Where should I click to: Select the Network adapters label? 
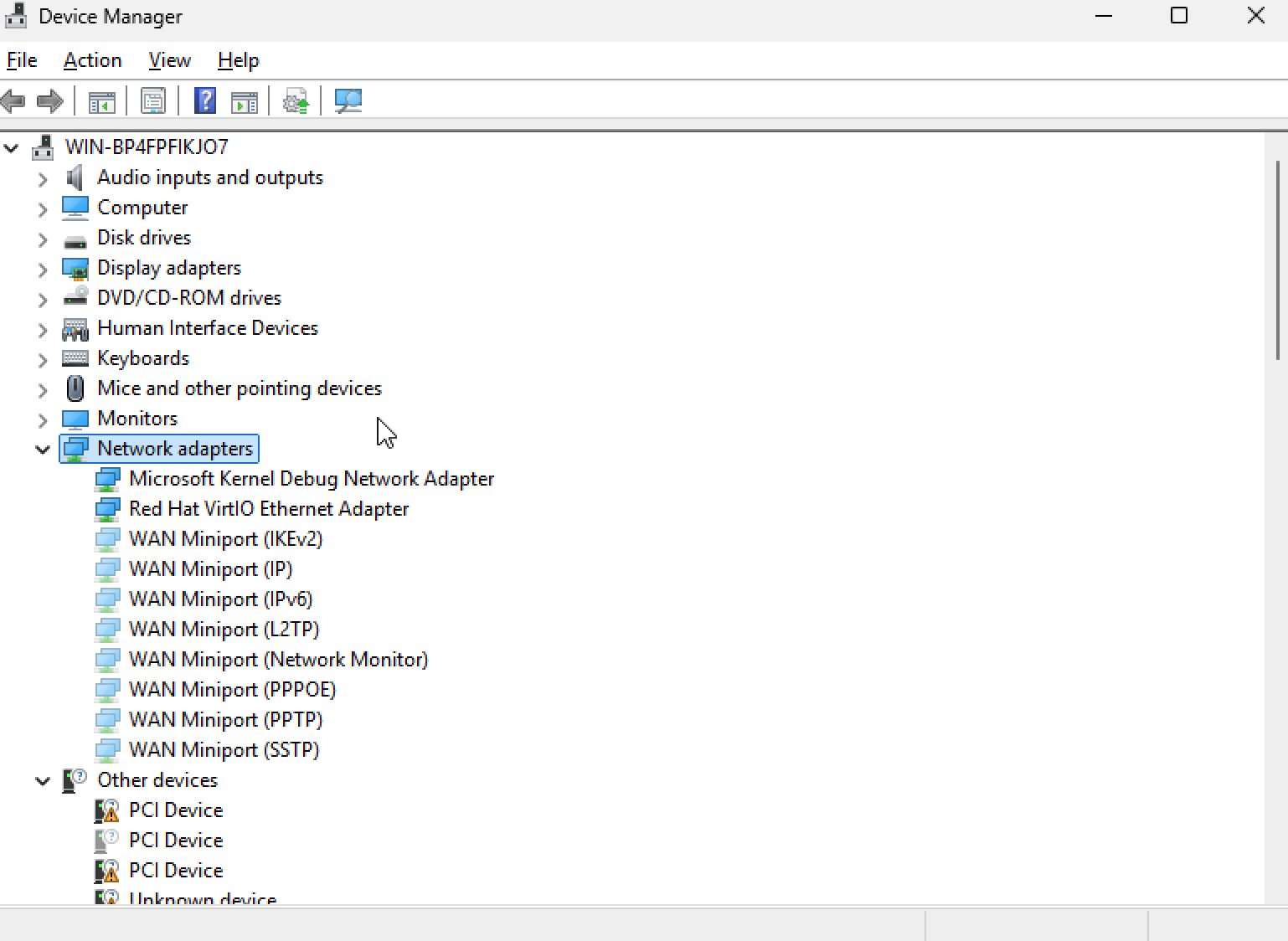click(175, 449)
